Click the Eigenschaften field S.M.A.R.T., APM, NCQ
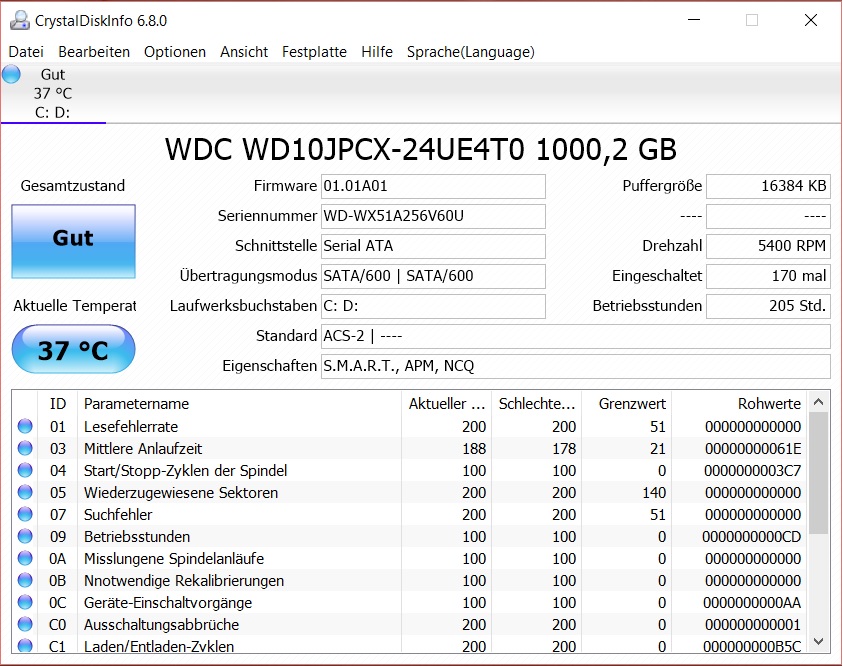The image size is (843, 666). coord(576,366)
